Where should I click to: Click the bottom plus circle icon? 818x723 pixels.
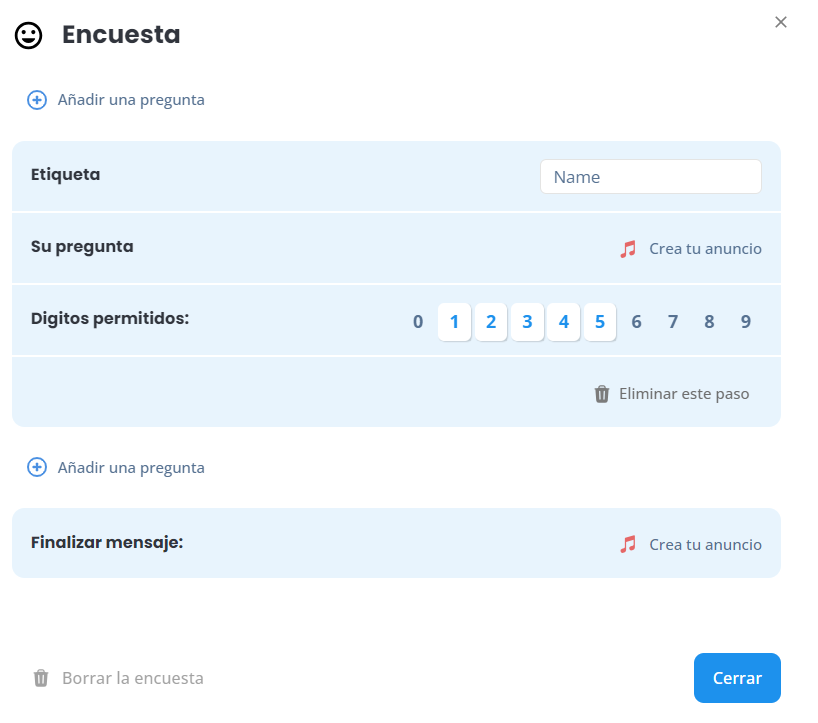37,467
